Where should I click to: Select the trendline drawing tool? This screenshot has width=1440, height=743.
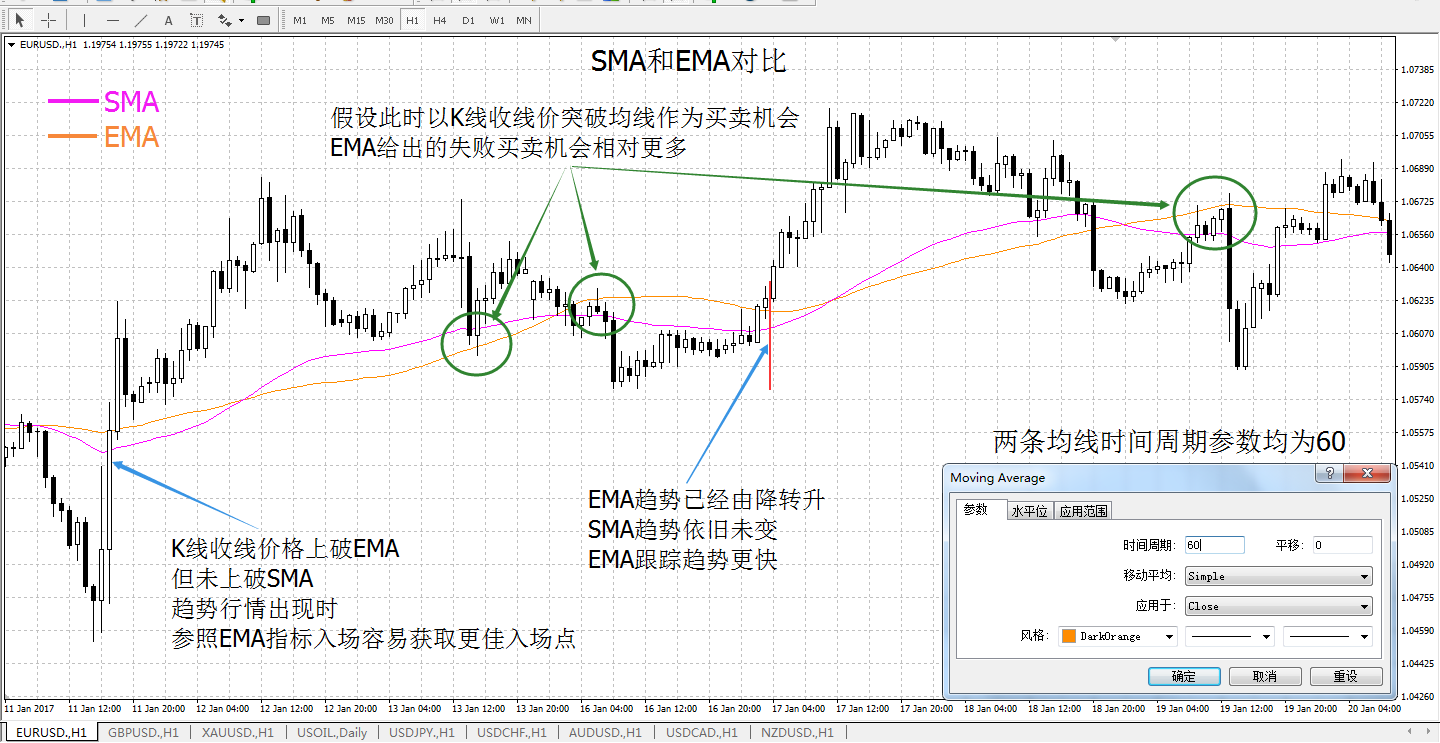pyautogui.click(x=141, y=20)
